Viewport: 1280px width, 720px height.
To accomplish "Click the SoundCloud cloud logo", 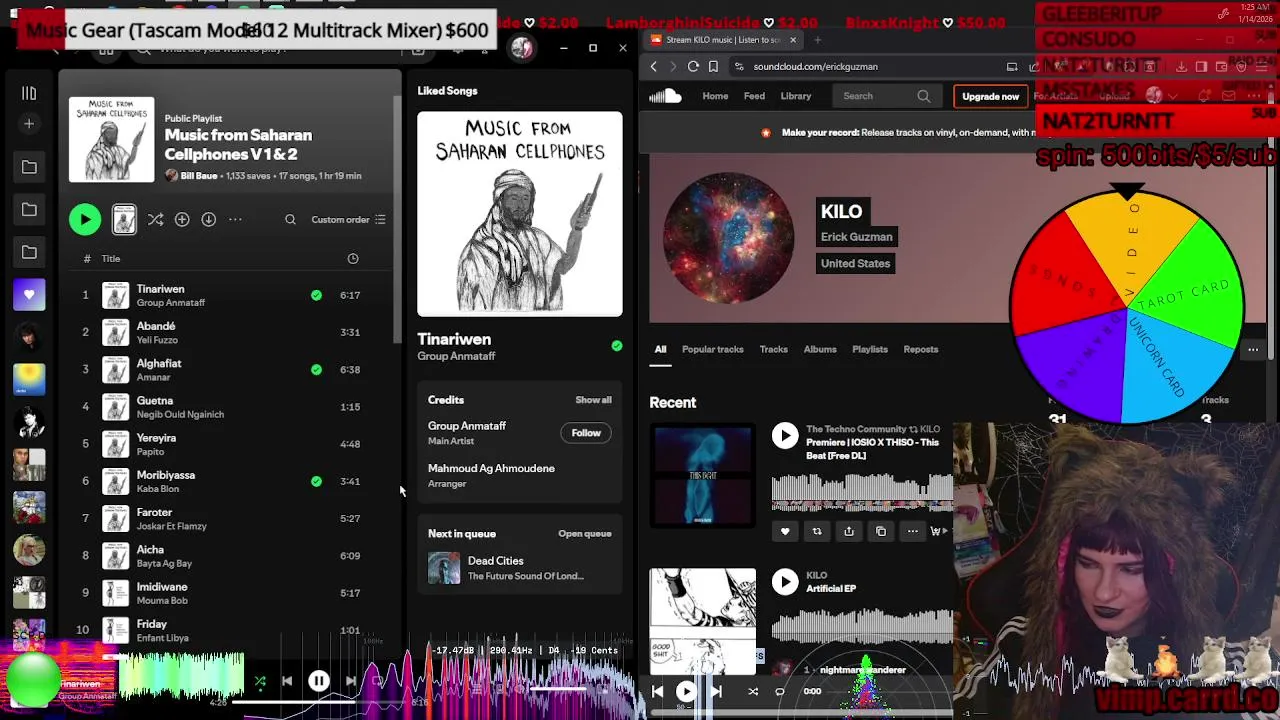I will pyautogui.click(x=665, y=96).
